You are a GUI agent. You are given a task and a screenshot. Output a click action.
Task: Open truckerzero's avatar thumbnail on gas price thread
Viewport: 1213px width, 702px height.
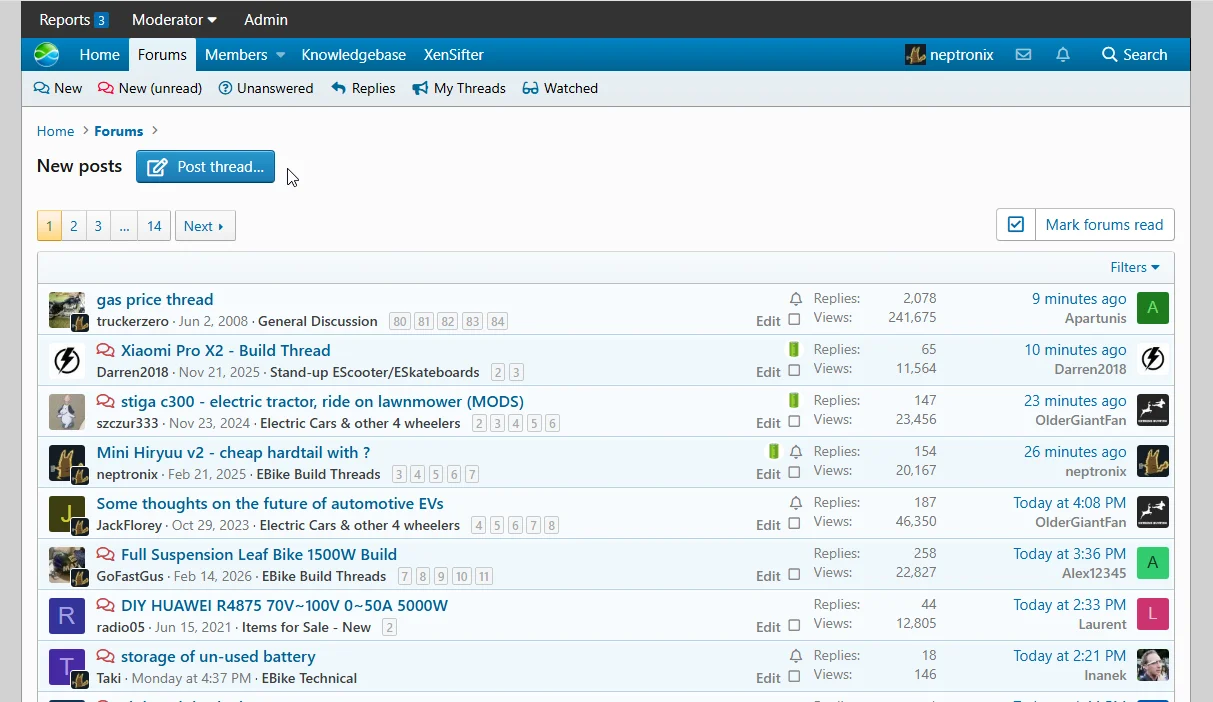pos(67,310)
